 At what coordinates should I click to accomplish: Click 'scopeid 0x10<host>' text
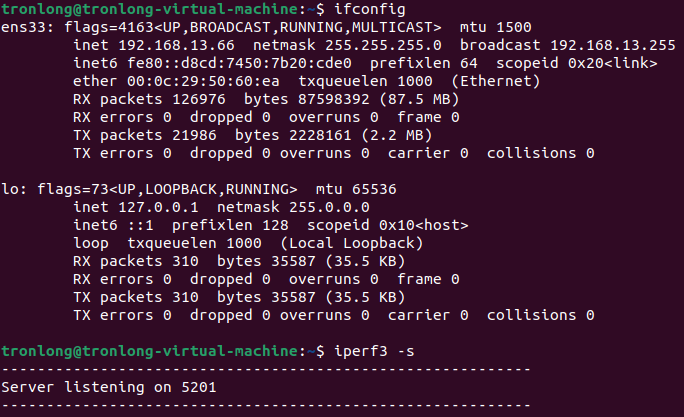(x=387, y=225)
